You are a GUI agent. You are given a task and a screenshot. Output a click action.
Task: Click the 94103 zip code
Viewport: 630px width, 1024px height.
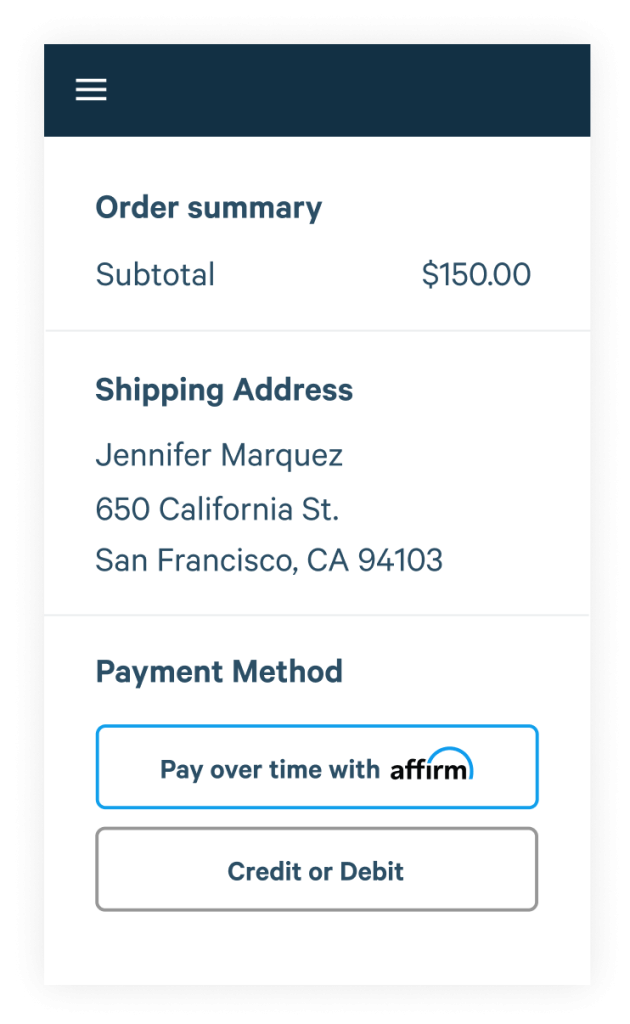[400, 560]
